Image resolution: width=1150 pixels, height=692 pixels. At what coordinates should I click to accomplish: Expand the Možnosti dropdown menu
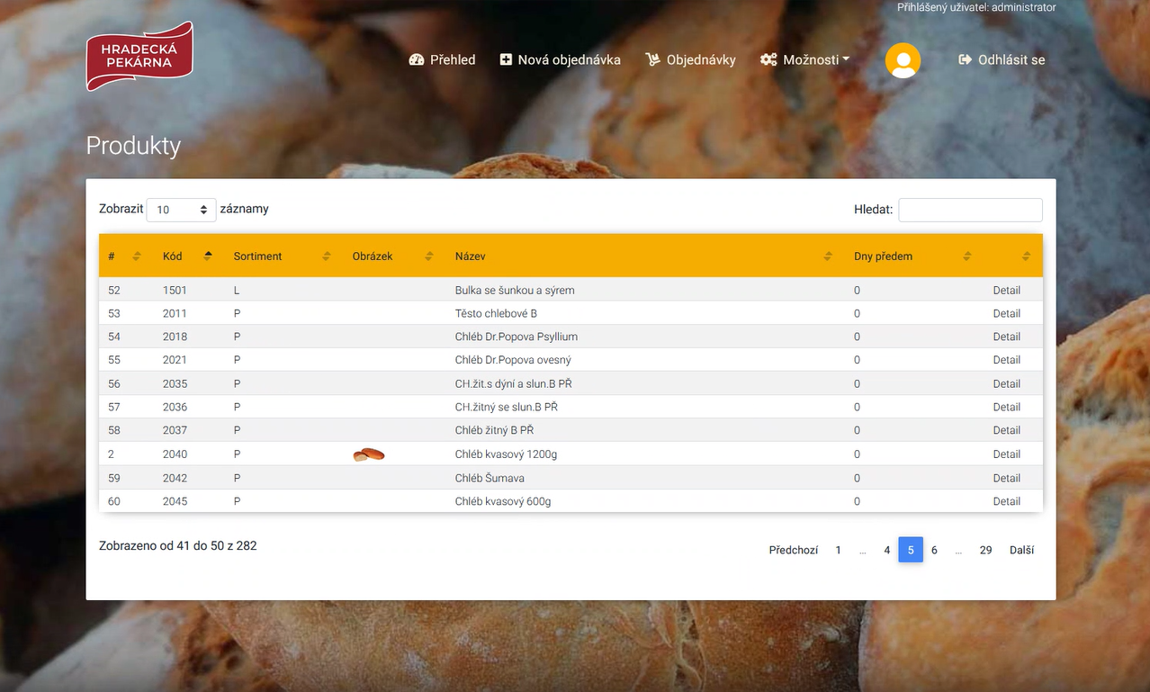[x=805, y=60]
